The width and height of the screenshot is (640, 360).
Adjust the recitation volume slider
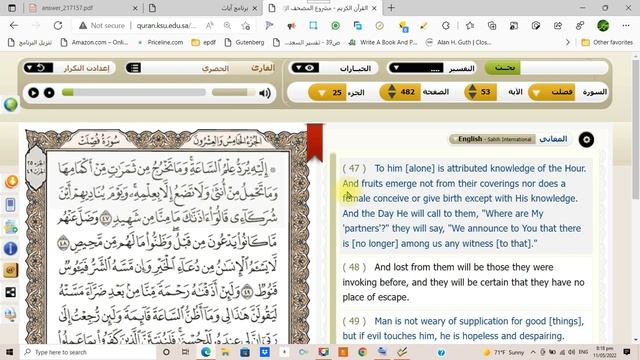tap(233, 93)
